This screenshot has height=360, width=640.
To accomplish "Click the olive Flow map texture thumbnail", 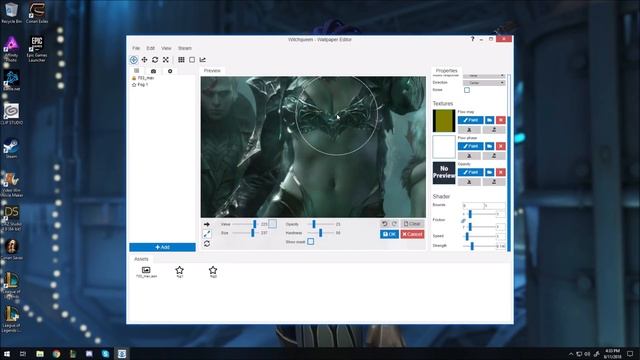I will (444, 121).
